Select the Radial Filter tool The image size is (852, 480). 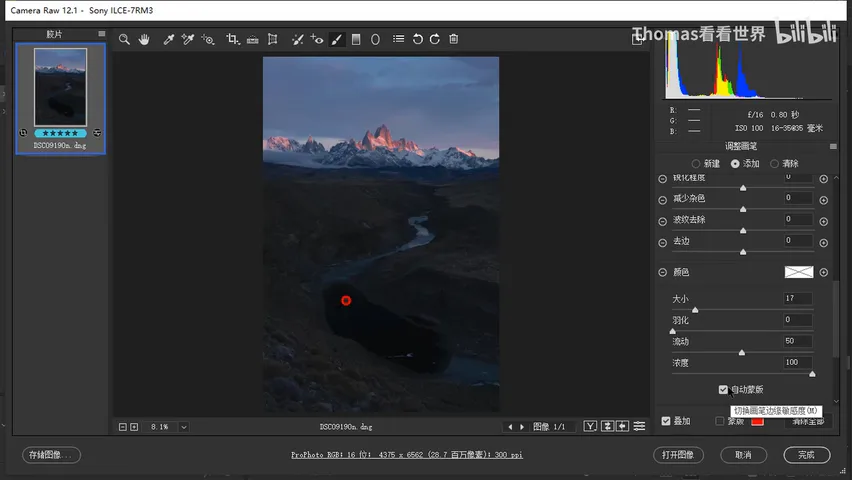pyautogui.click(x=375, y=39)
